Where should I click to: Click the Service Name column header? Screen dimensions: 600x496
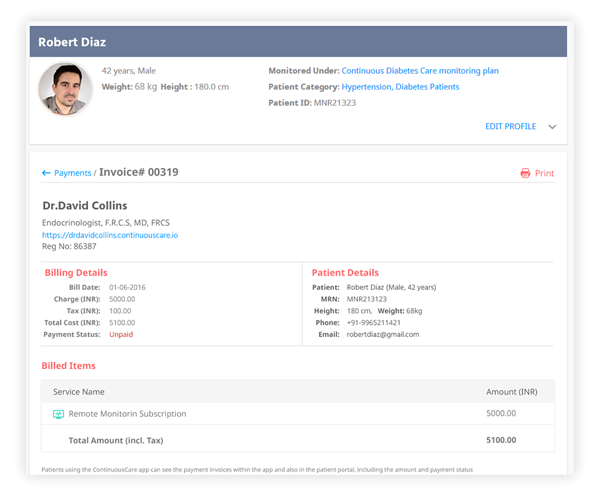[78, 392]
